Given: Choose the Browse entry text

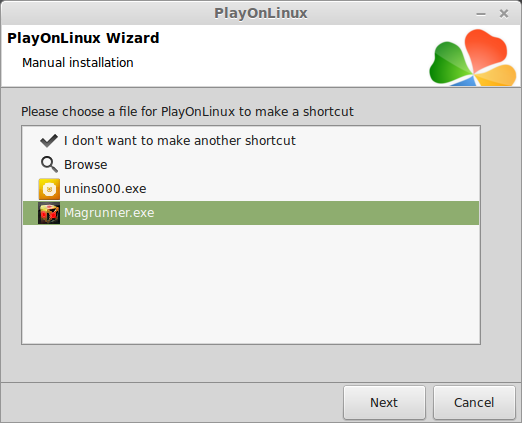Looking at the screenshot, I should pos(86,165).
